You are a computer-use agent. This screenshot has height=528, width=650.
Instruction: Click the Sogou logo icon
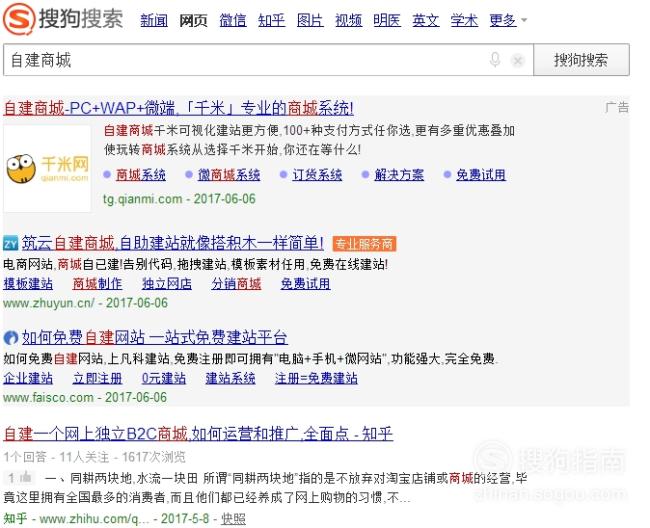(x=18, y=18)
